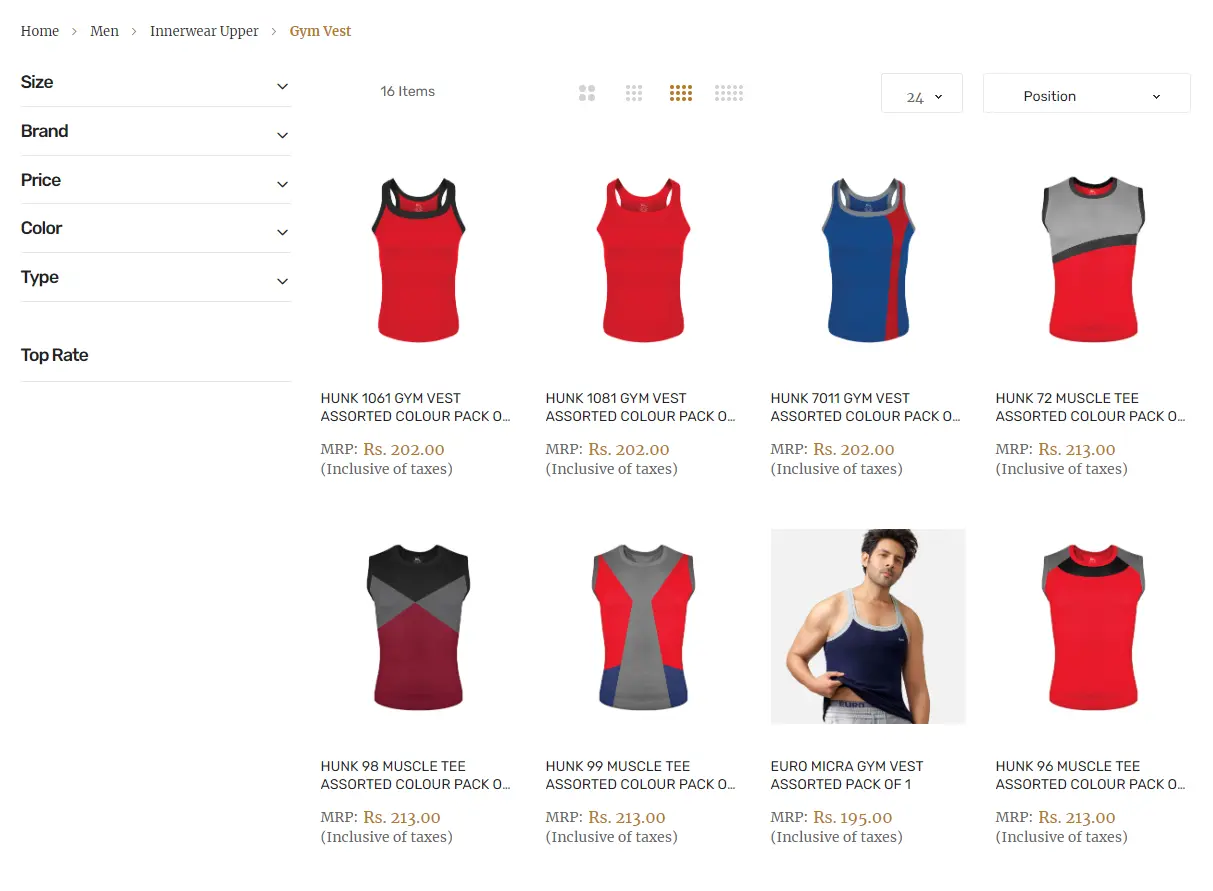Click HUNK 98 MUSCLE TEE product title

416,775
